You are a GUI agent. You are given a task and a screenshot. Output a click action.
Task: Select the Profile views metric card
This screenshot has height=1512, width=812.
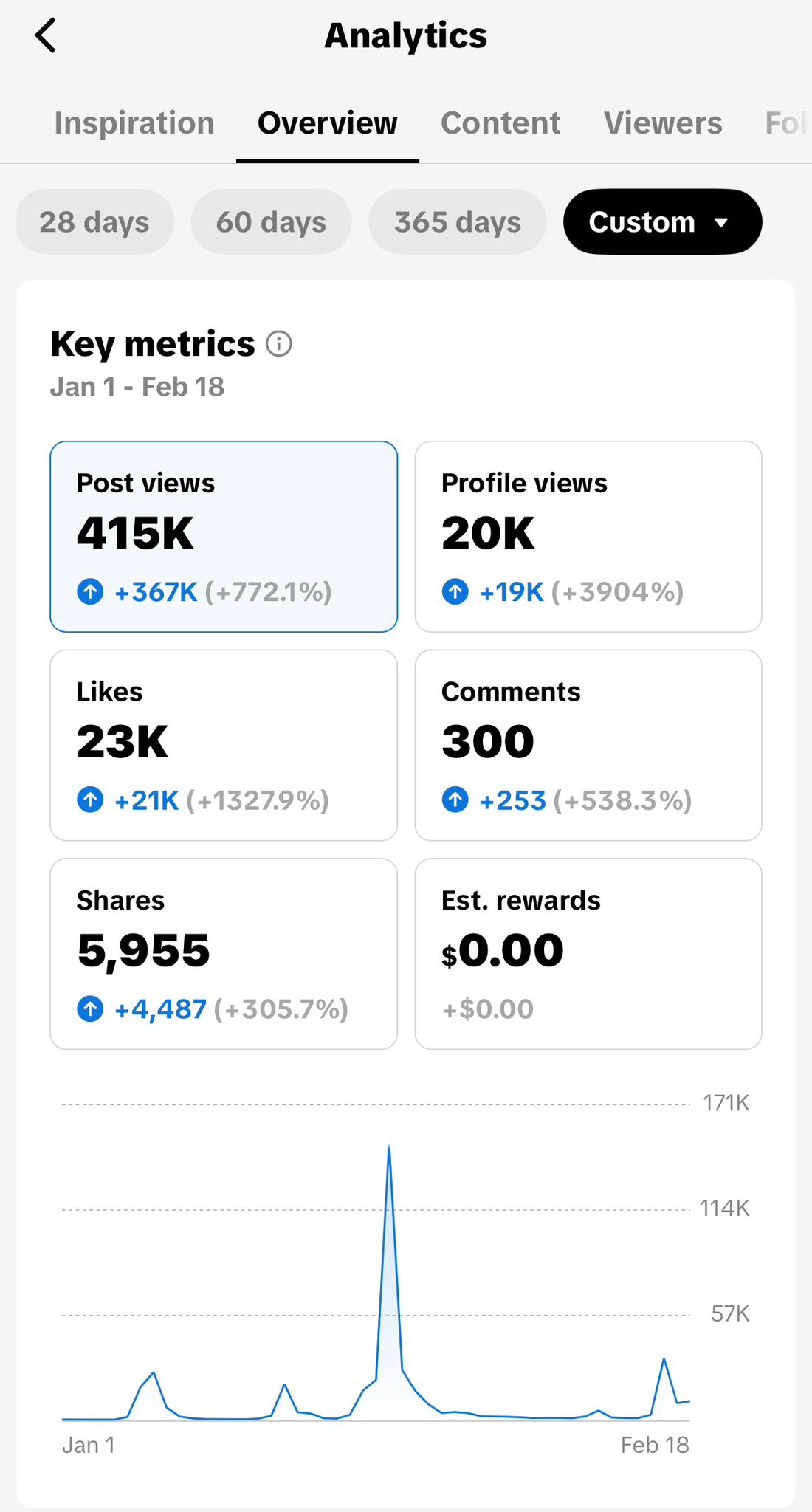588,537
